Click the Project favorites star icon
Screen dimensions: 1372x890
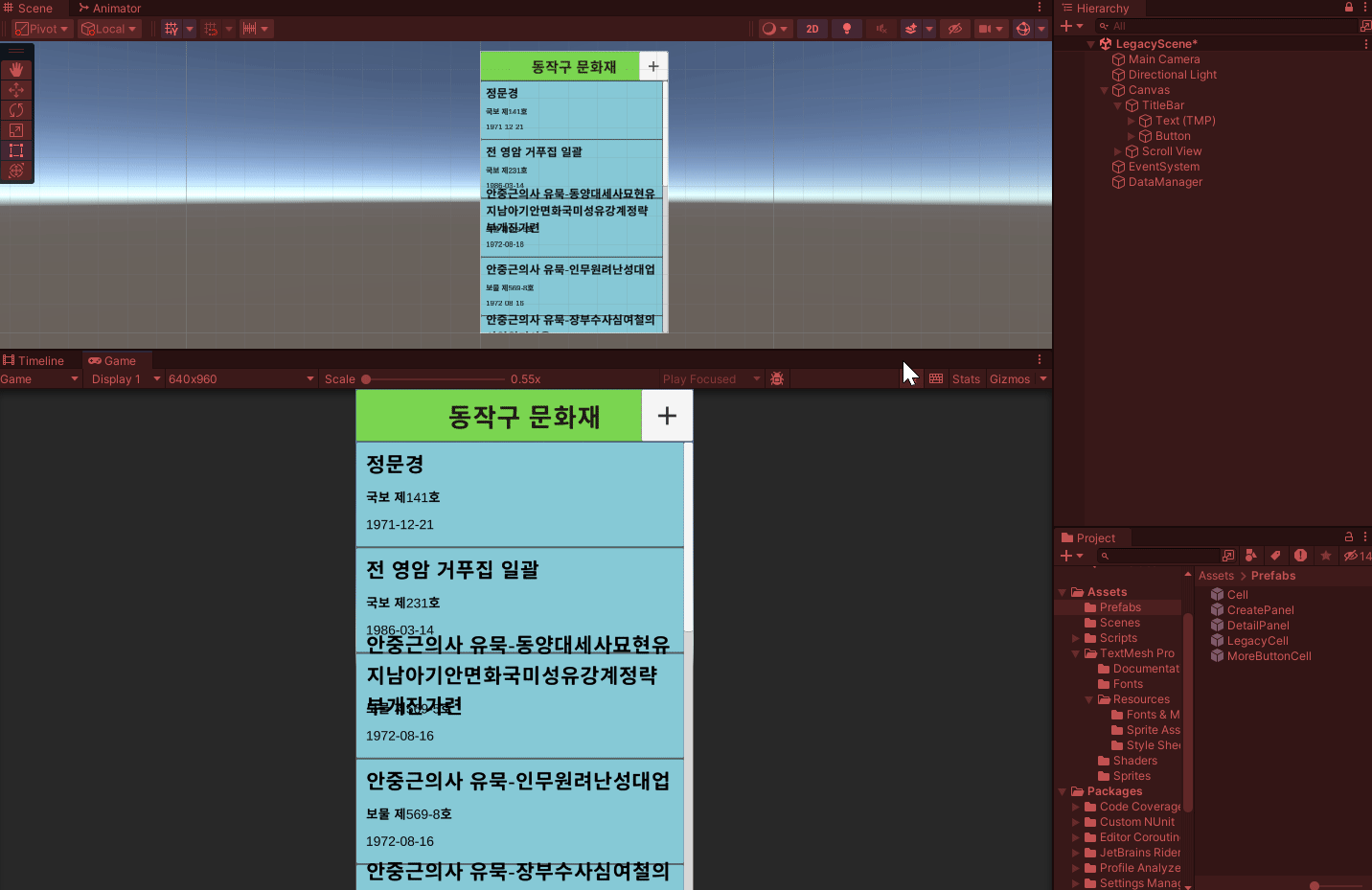1326,556
